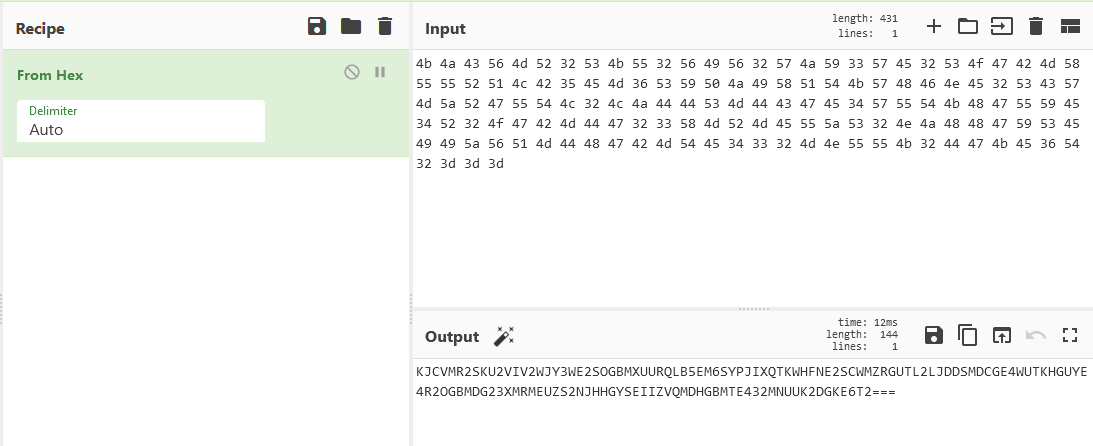Open file as input

(x=1001, y=27)
